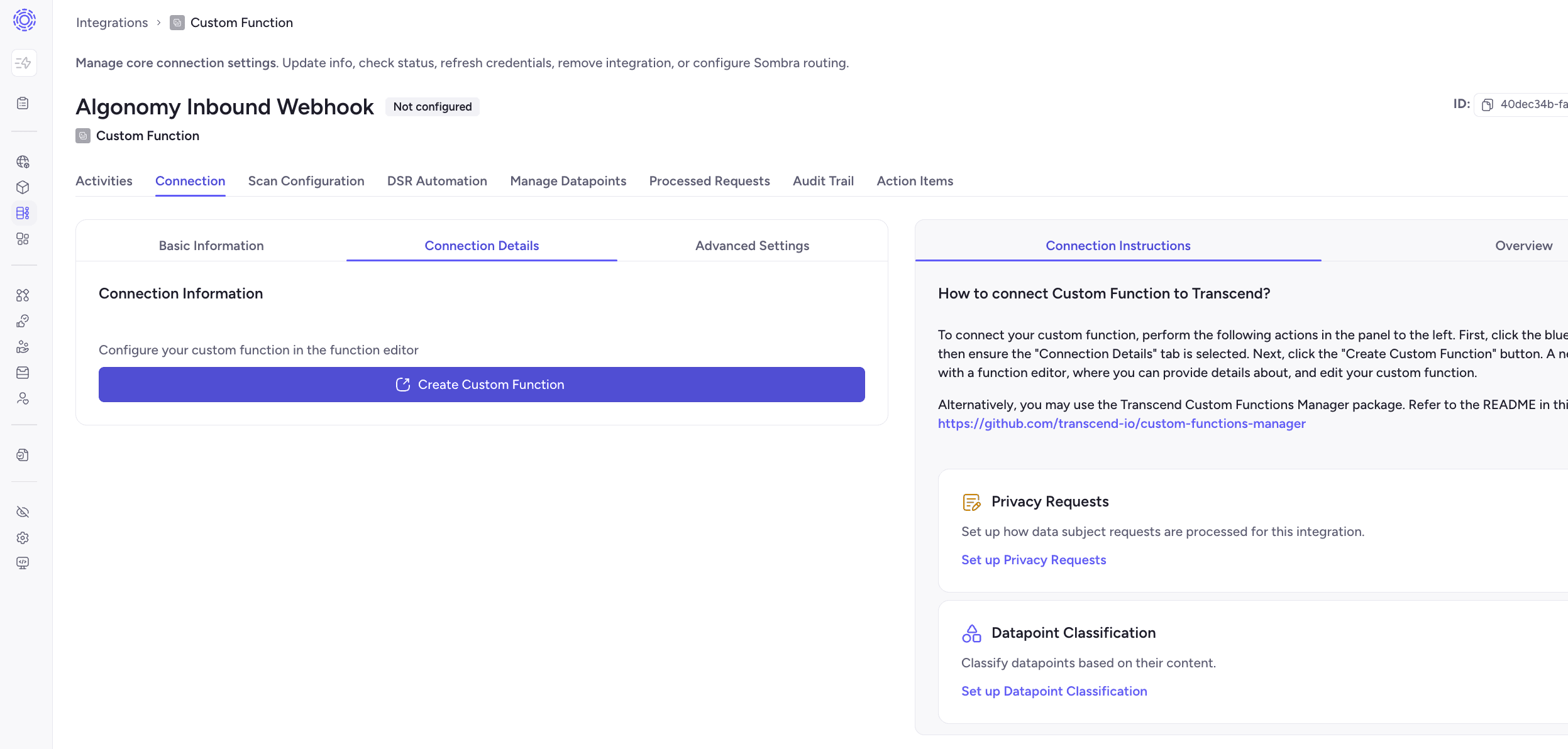Click the Privacy Requests card heading
Screen dimensions: 1568x749
pos(1050,501)
